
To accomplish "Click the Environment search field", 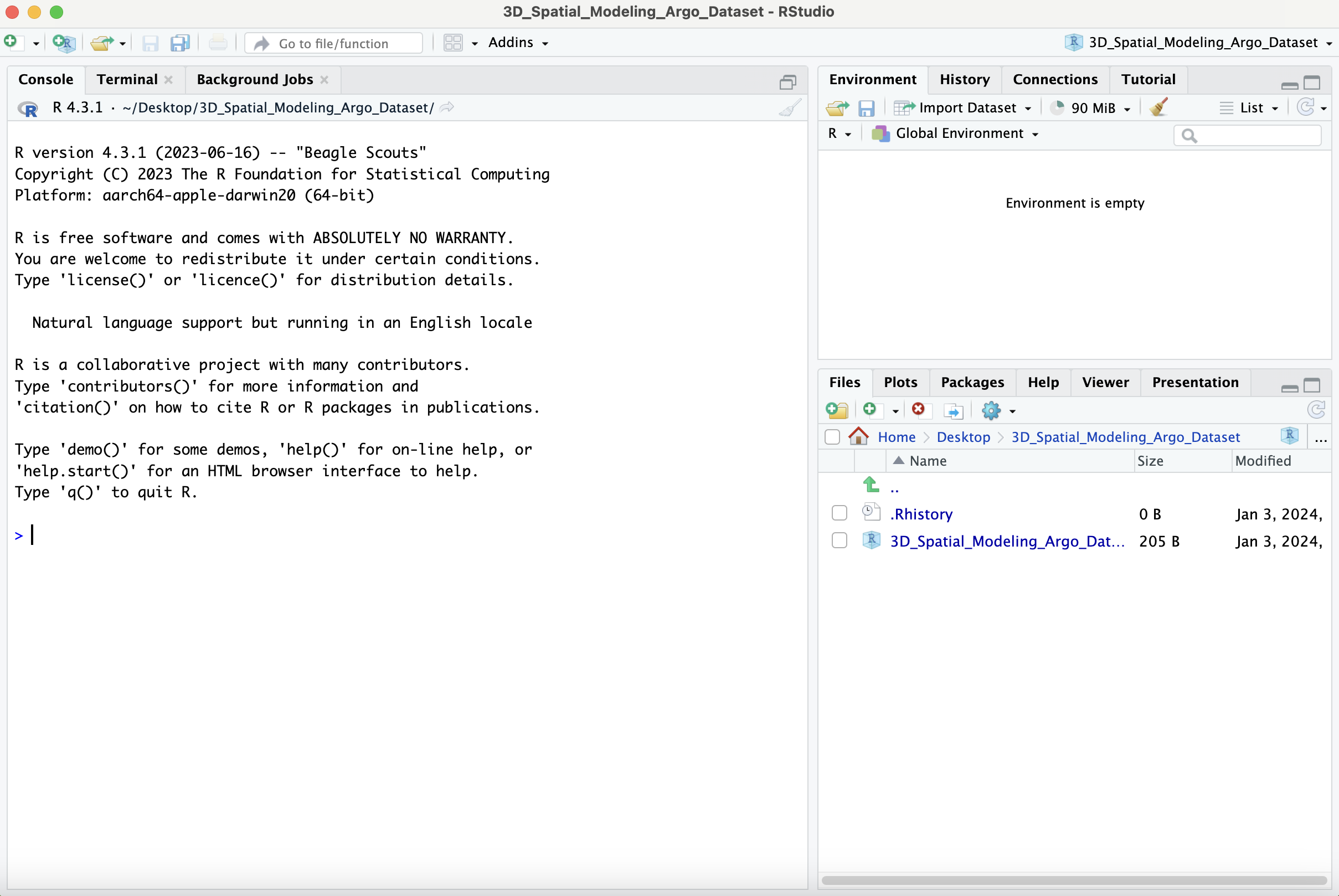I will (x=1248, y=136).
